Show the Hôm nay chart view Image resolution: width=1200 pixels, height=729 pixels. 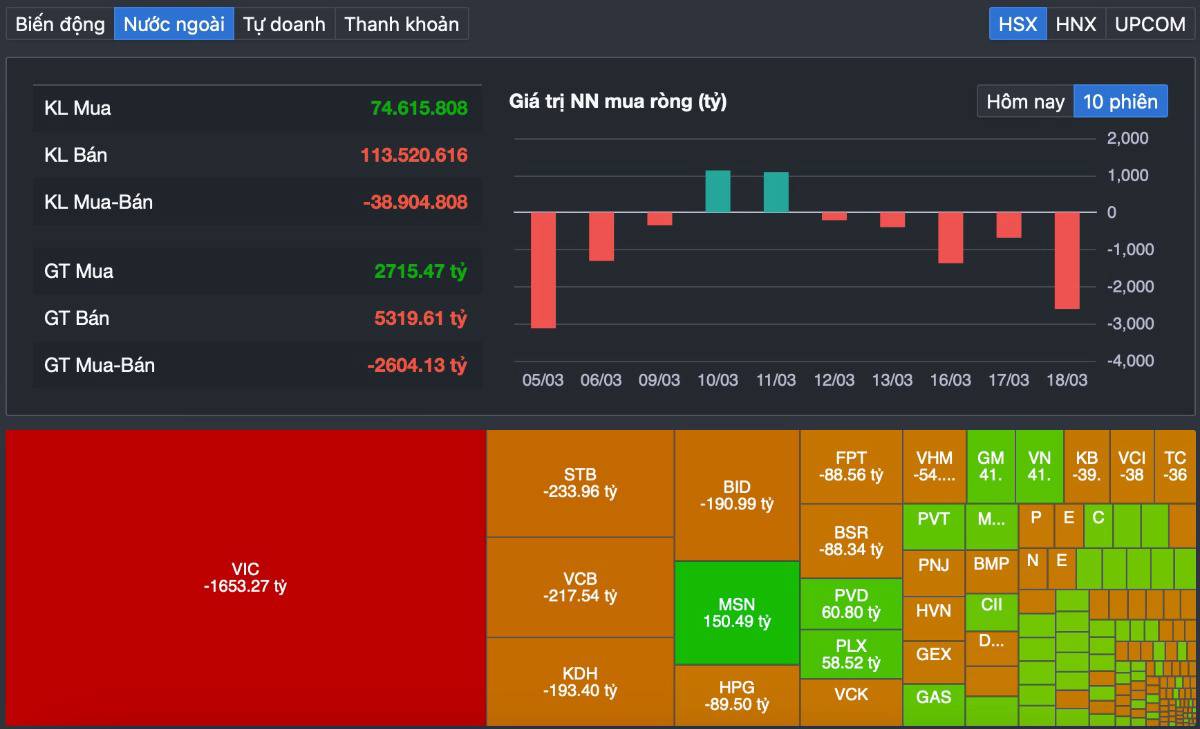[1025, 101]
